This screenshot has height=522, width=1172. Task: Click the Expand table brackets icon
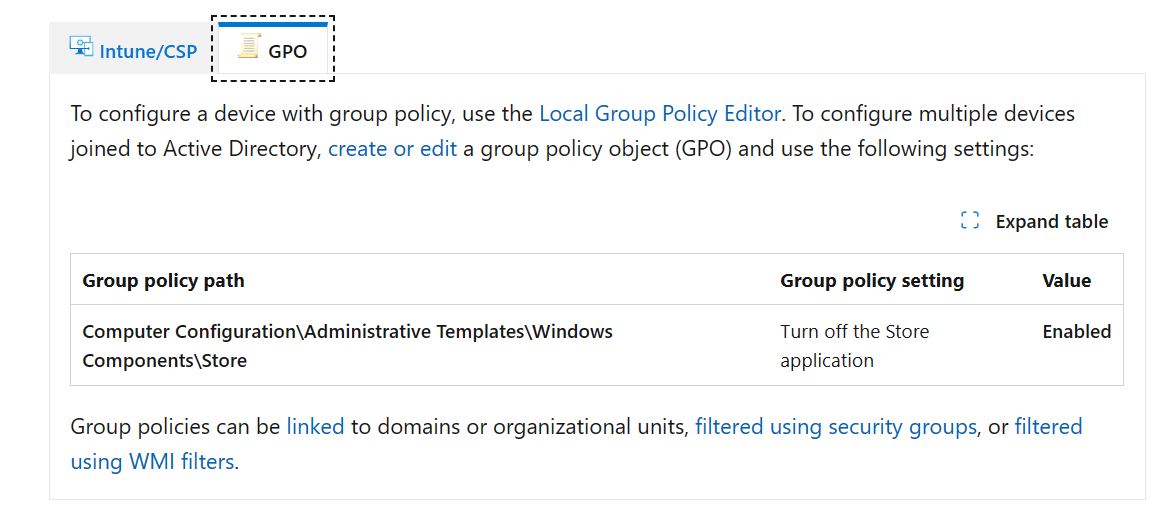click(969, 221)
